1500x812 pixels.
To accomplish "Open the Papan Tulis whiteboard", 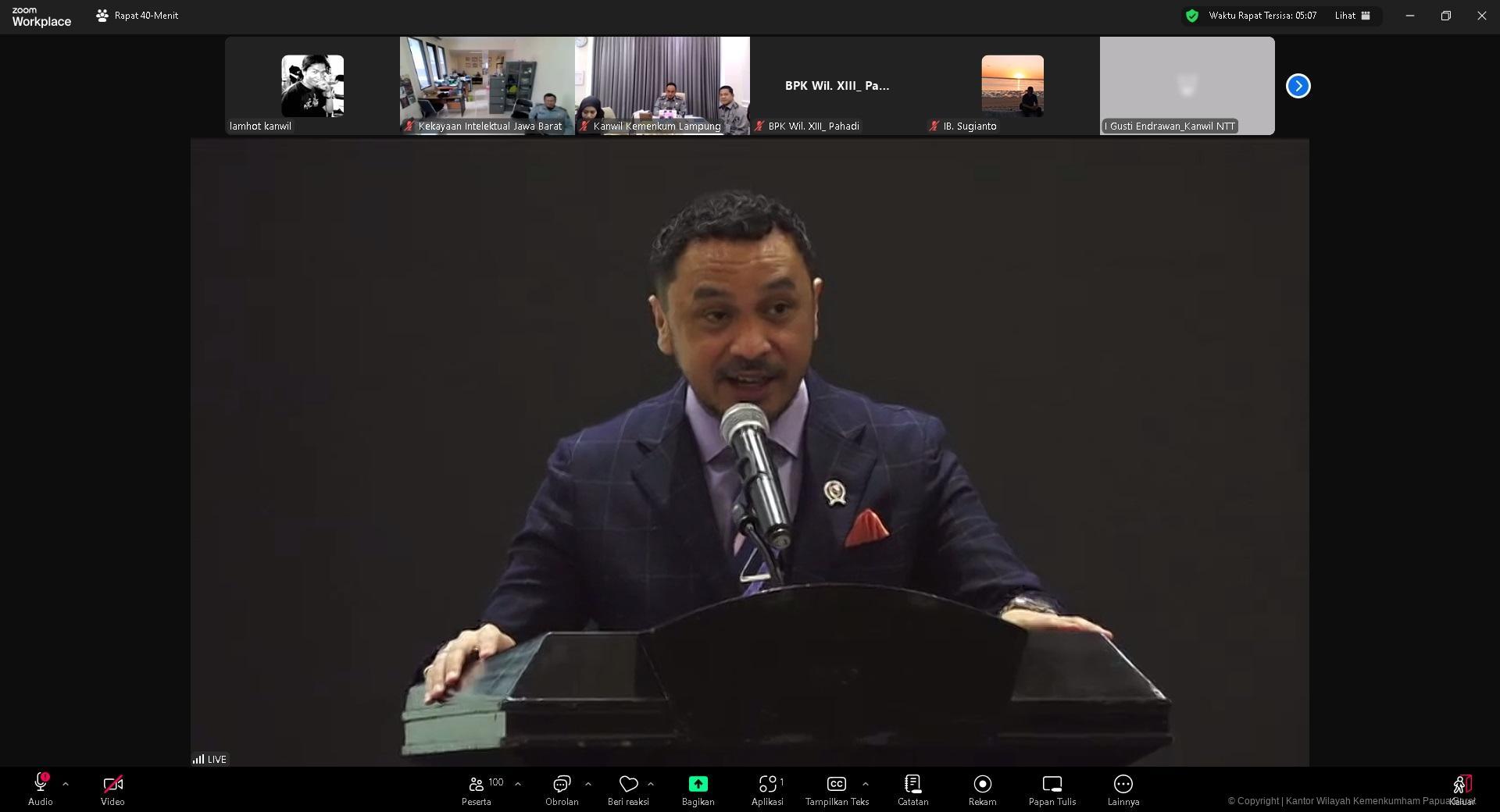I will (1052, 784).
